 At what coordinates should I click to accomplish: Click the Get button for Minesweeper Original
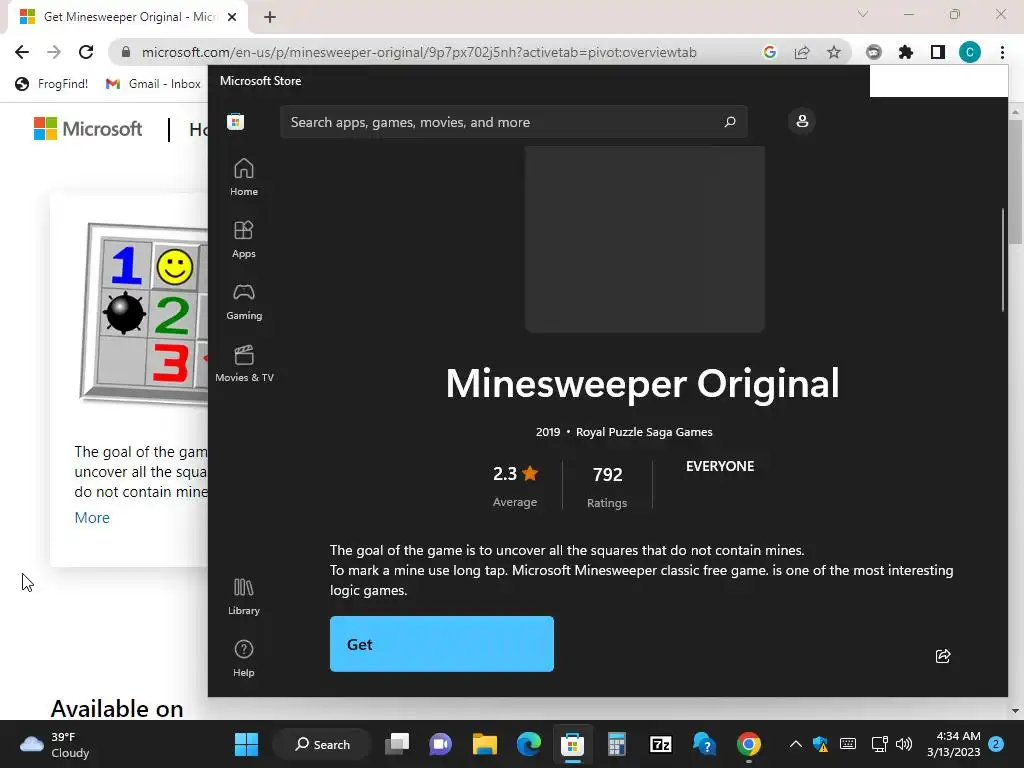[441, 644]
